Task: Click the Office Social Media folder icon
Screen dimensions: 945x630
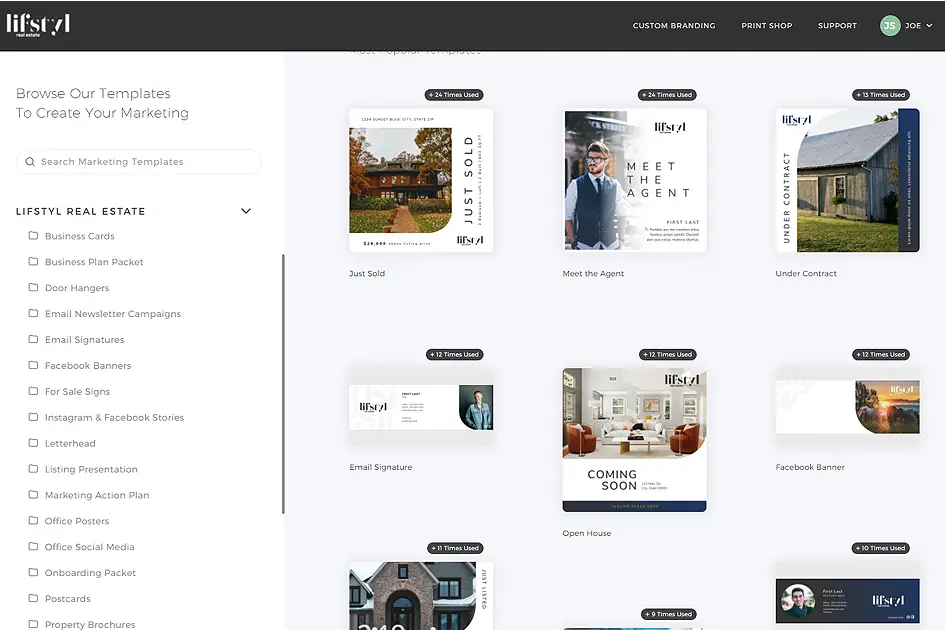Action: point(33,547)
